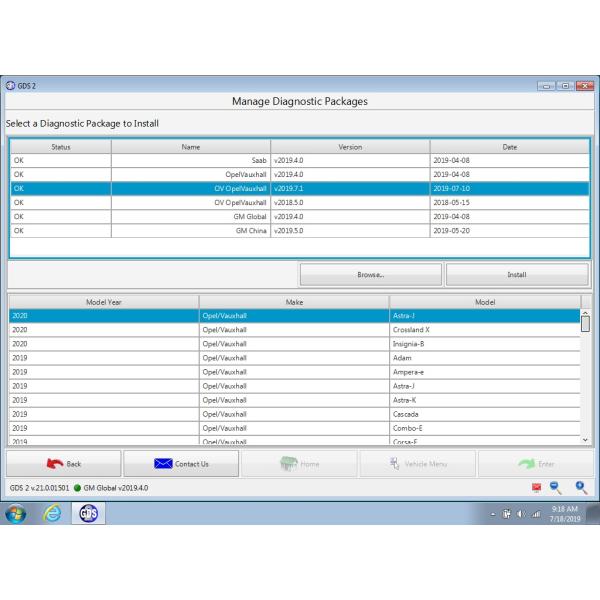Click the vehicle list scroll down arrow
The image size is (600, 600).
point(586,439)
